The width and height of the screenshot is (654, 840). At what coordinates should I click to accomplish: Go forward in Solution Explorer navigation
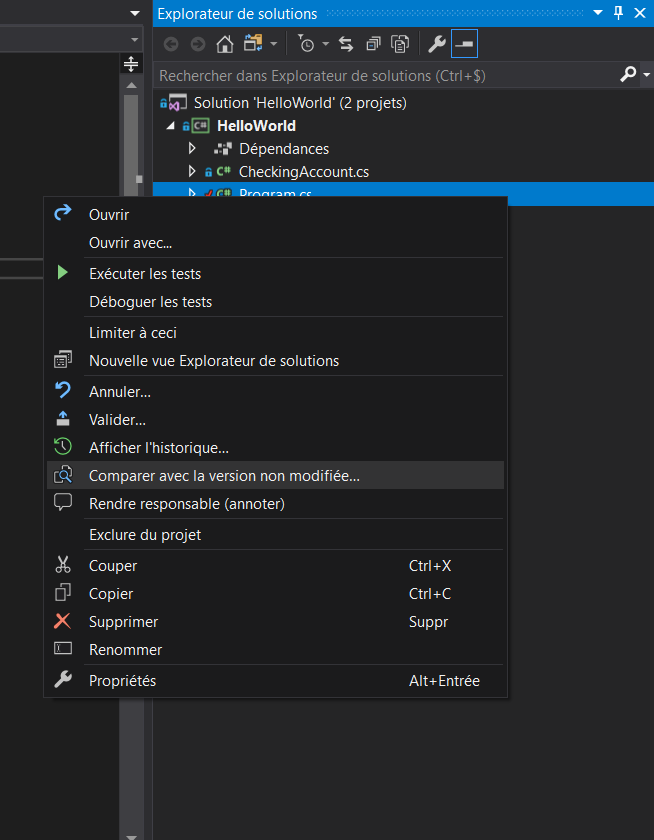198,44
